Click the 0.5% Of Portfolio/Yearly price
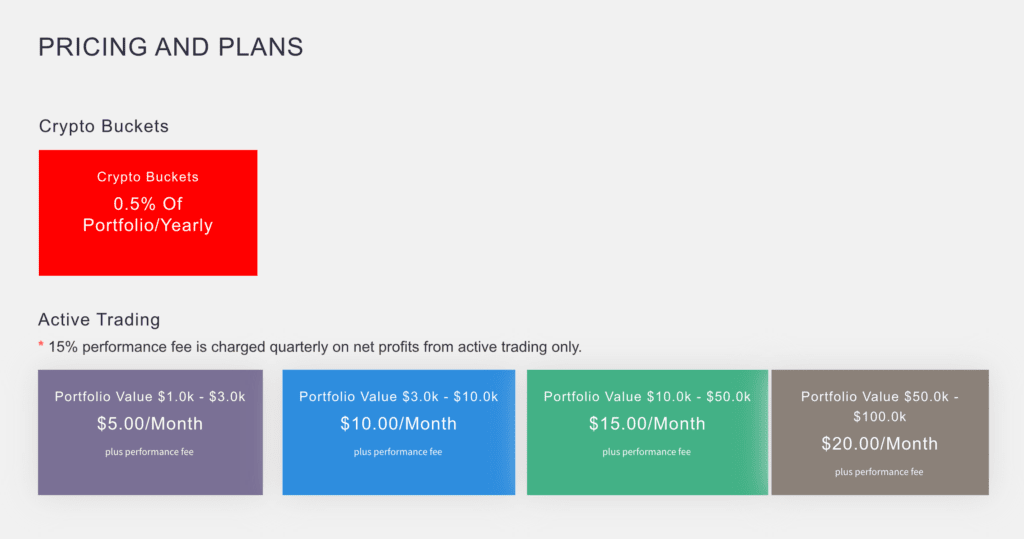The image size is (1024, 539). coord(148,214)
